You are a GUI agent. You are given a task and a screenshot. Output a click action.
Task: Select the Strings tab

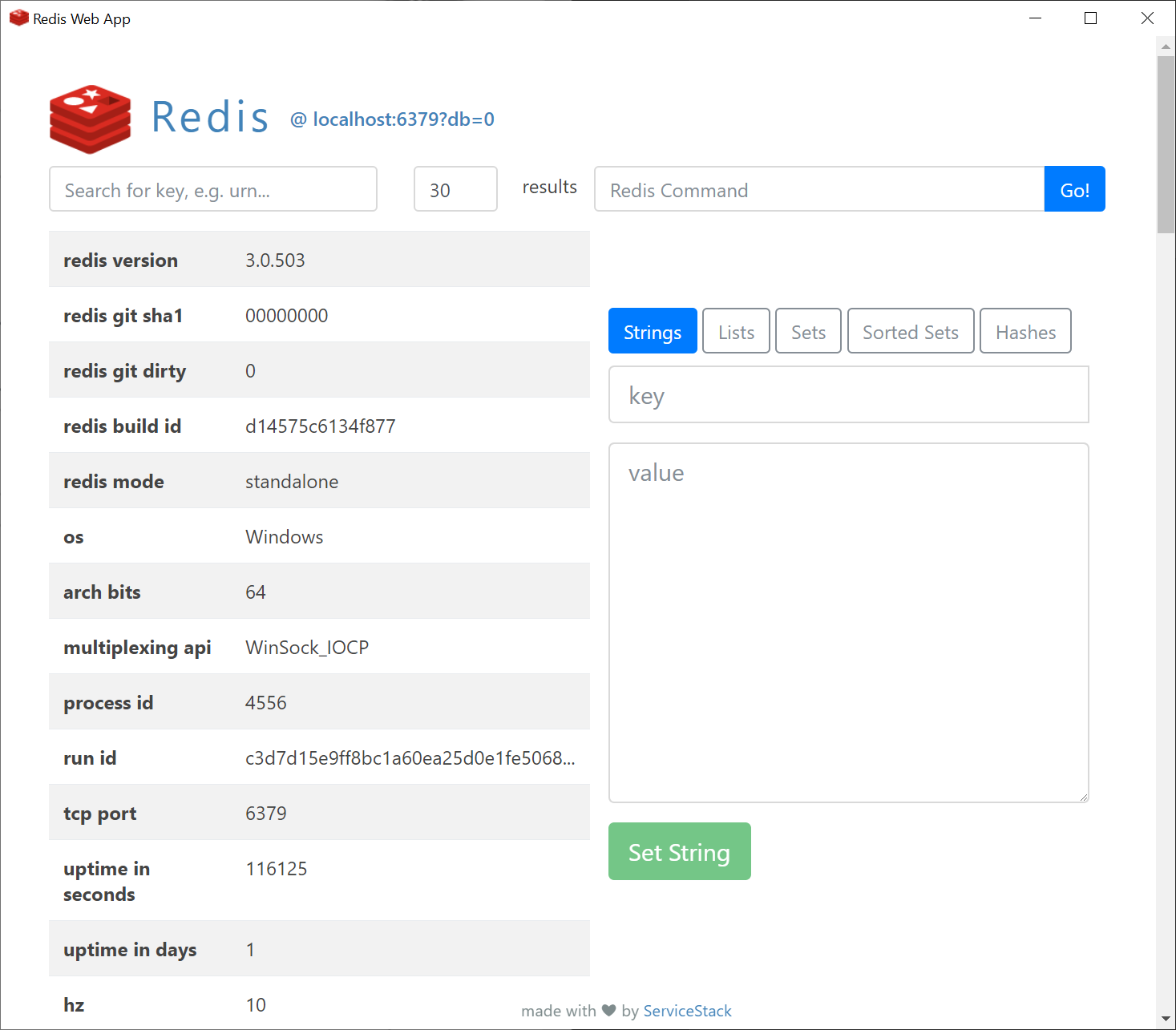tap(653, 331)
